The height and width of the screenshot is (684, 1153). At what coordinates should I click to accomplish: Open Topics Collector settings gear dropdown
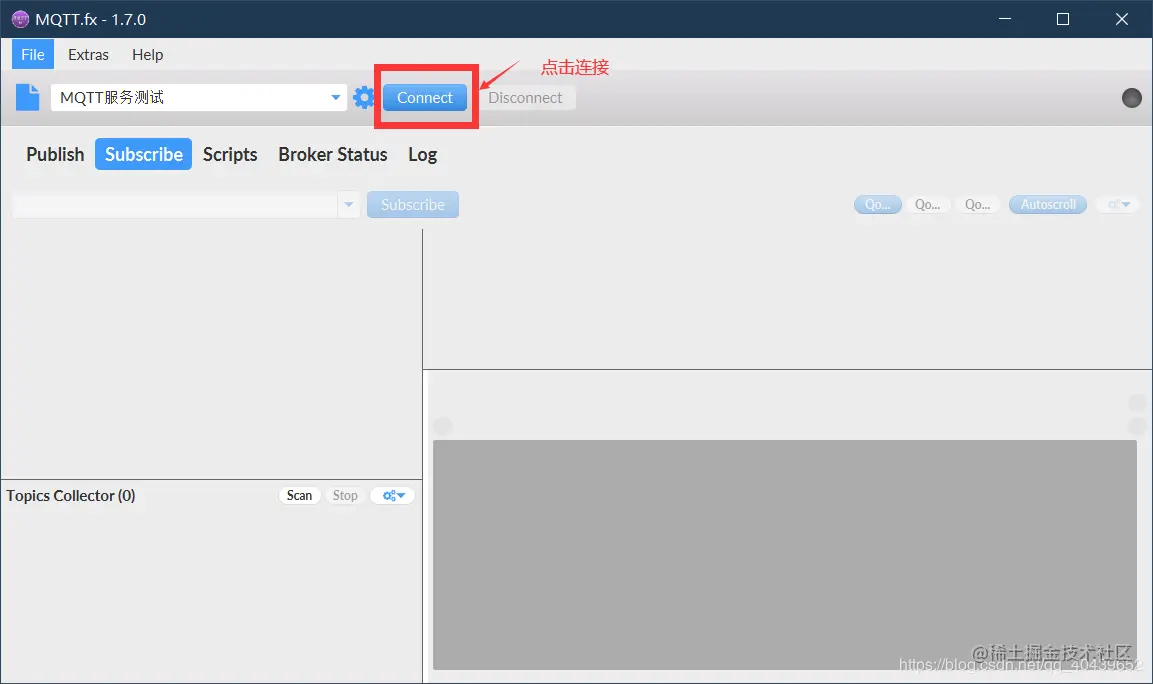pos(393,495)
